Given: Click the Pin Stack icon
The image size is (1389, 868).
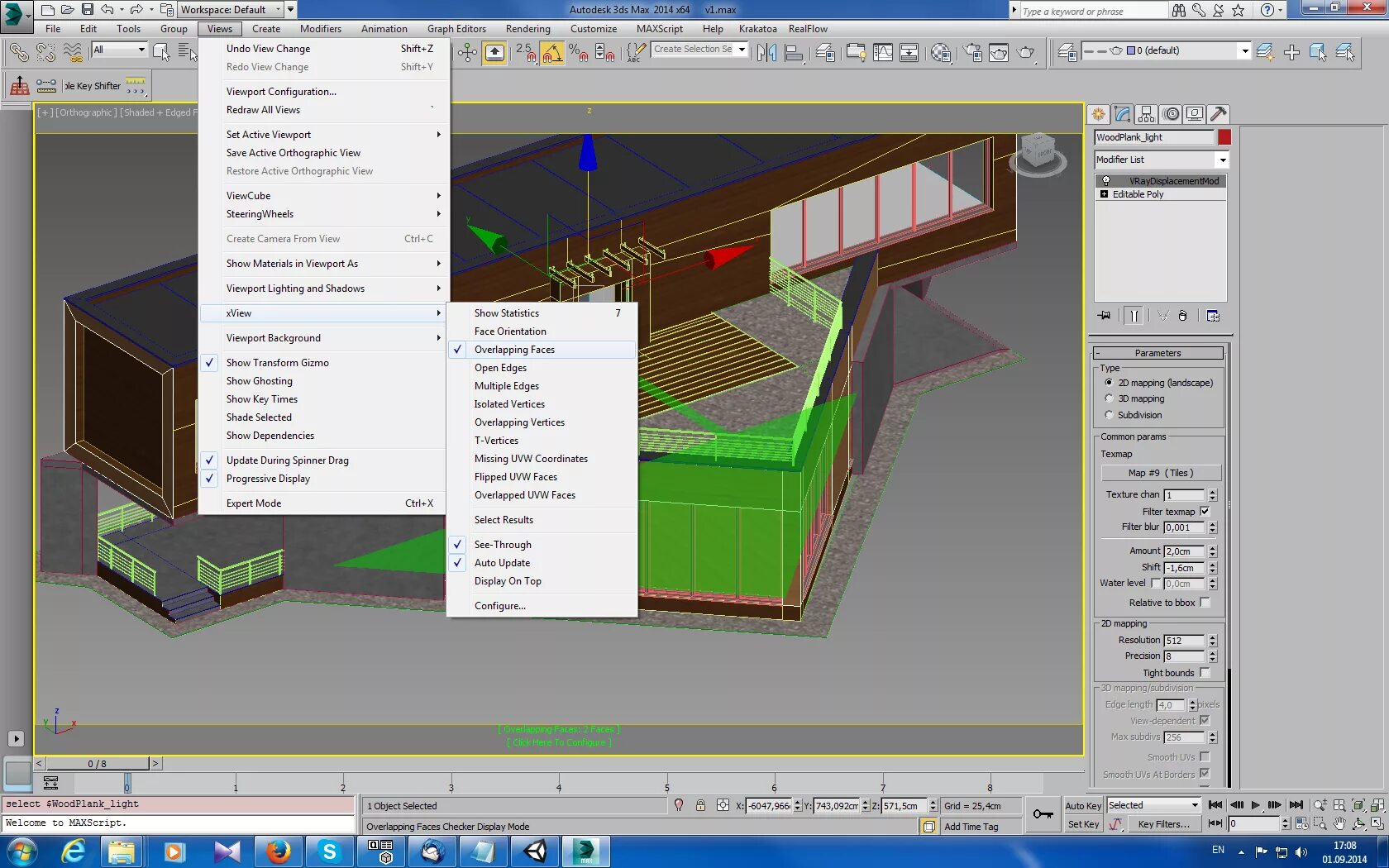Looking at the screenshot, I should (1104, 316).
